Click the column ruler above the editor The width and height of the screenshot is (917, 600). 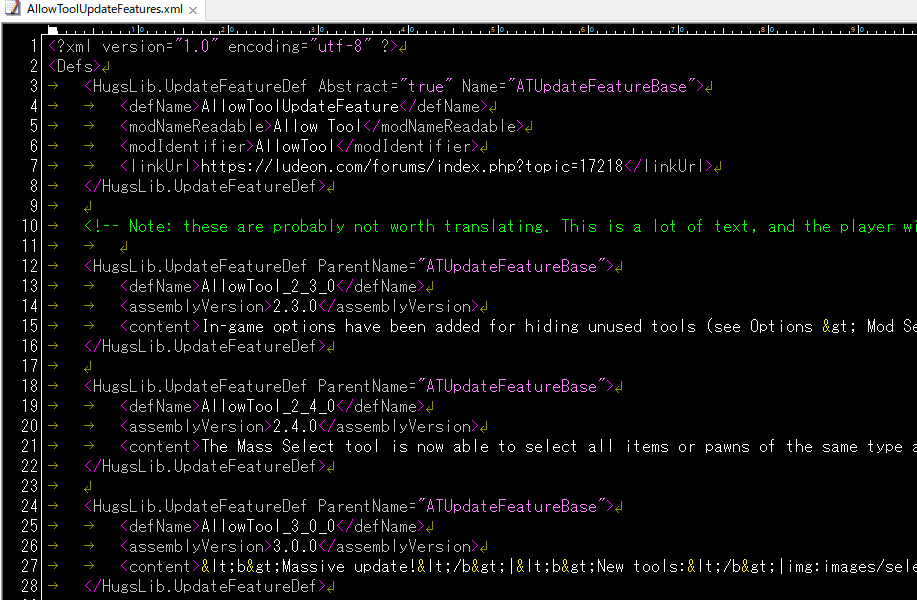tap(482, 29)
